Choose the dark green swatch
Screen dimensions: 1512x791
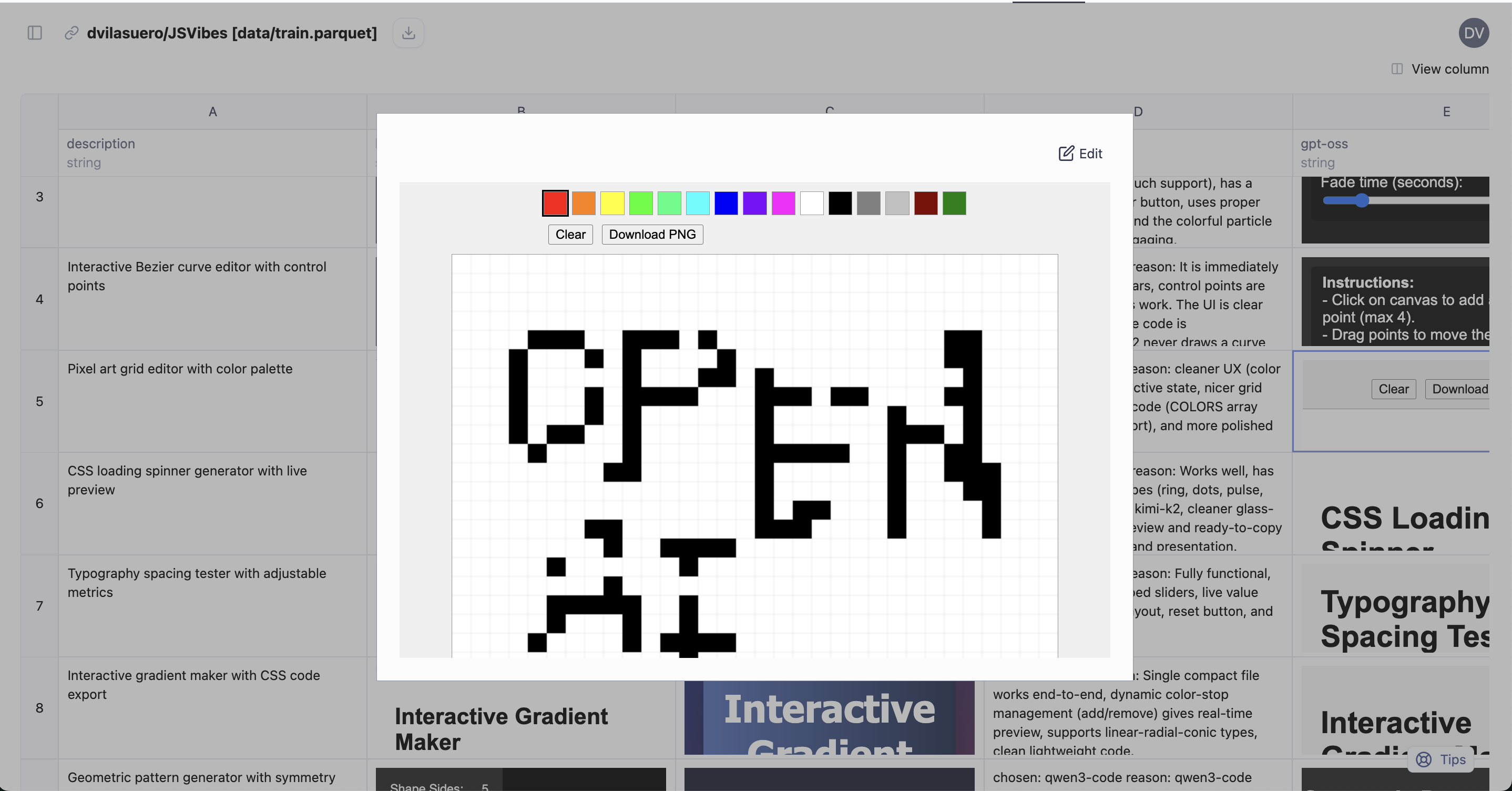tap(954, 203)
